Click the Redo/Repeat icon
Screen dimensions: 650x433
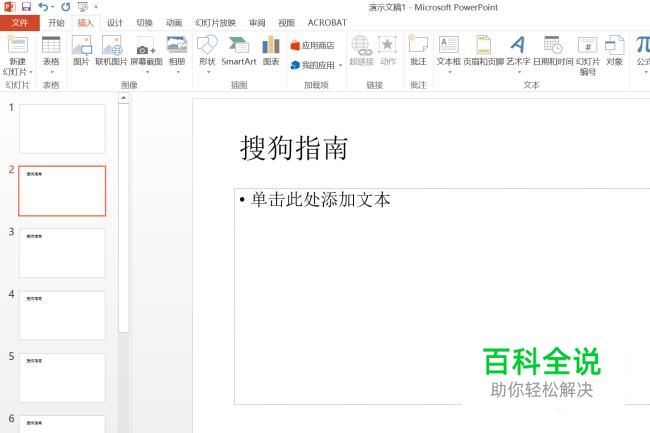tap(65, 7)
